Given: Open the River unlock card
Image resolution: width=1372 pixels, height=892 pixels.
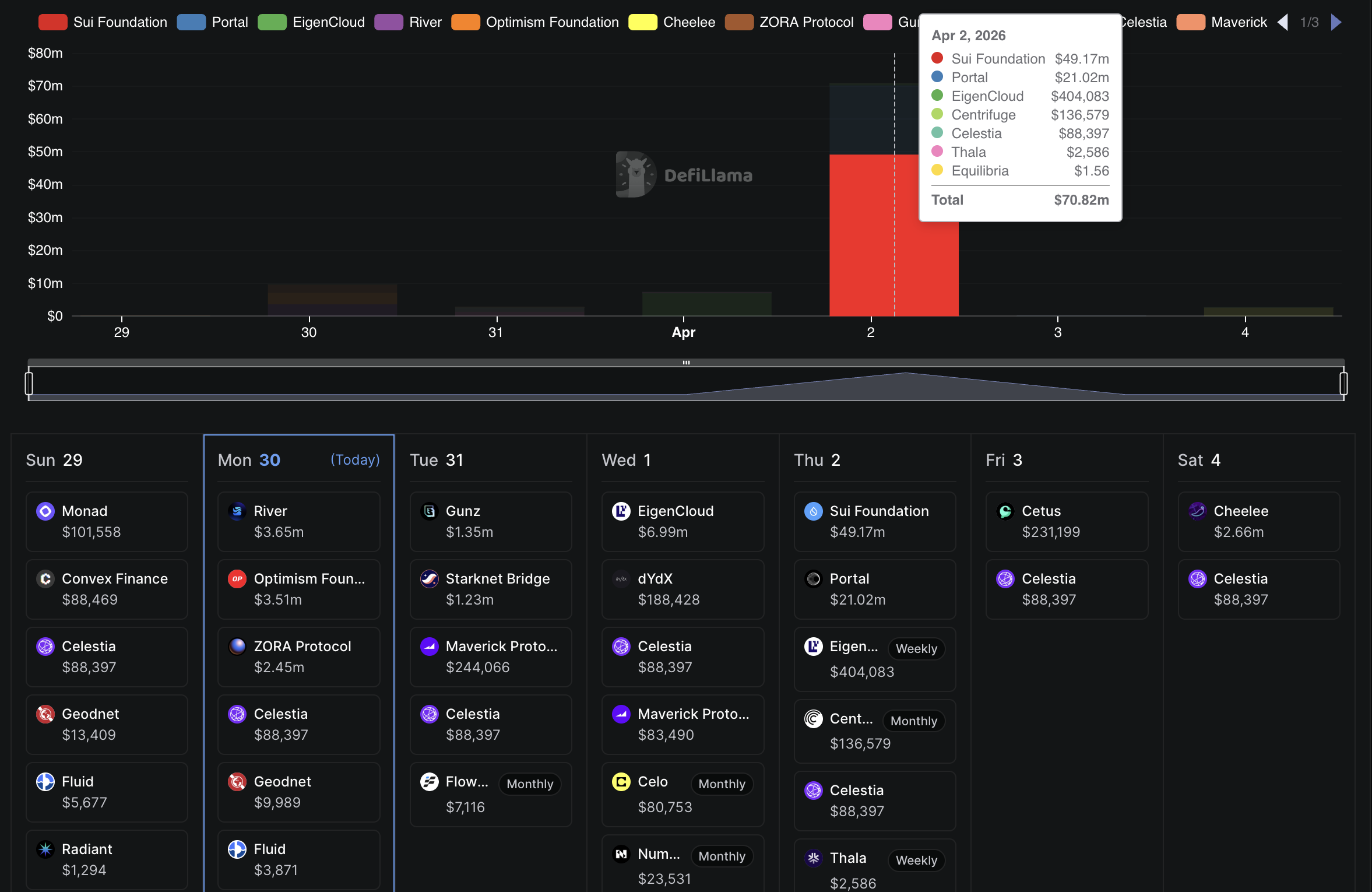Looking at the screenshot, I should coord(298,521).
